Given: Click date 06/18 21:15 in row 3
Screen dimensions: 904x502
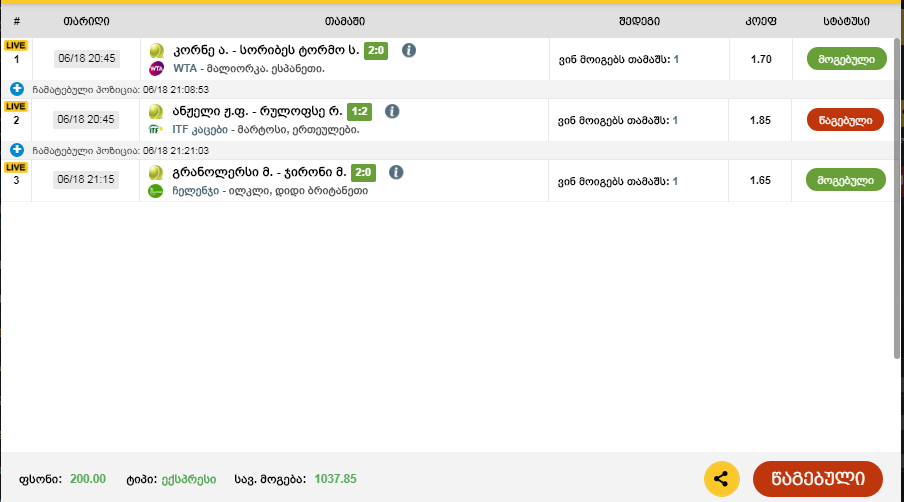Looking at the screenshot, I should click(86, 180).
